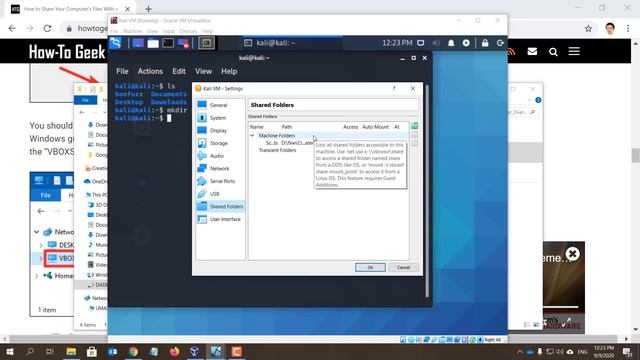Click the Kali panel lock screen icon
The height and width of the screenshot is (360, 640).
pos(485,43)
